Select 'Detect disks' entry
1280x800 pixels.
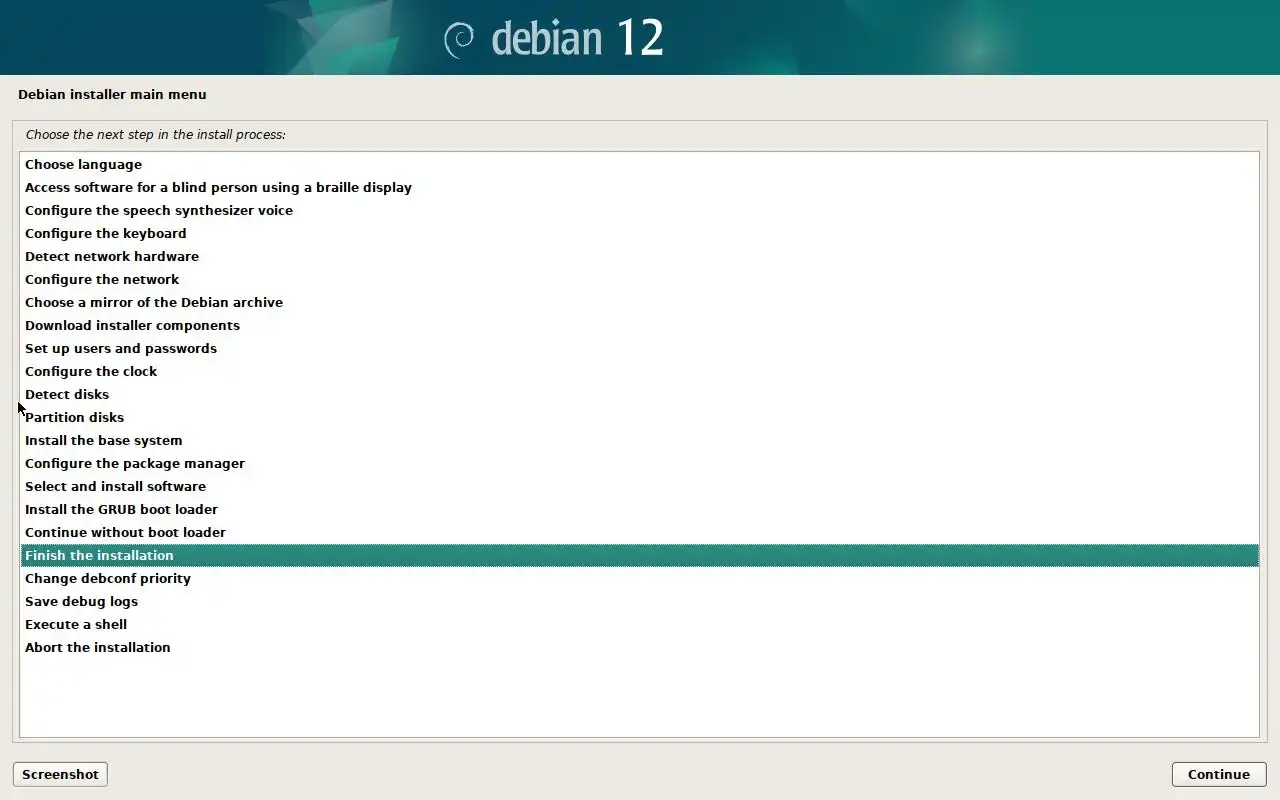[640, 394]
